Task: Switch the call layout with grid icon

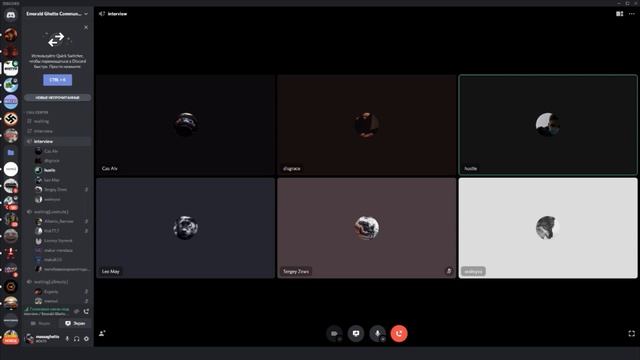Action: tap(619, 14)
